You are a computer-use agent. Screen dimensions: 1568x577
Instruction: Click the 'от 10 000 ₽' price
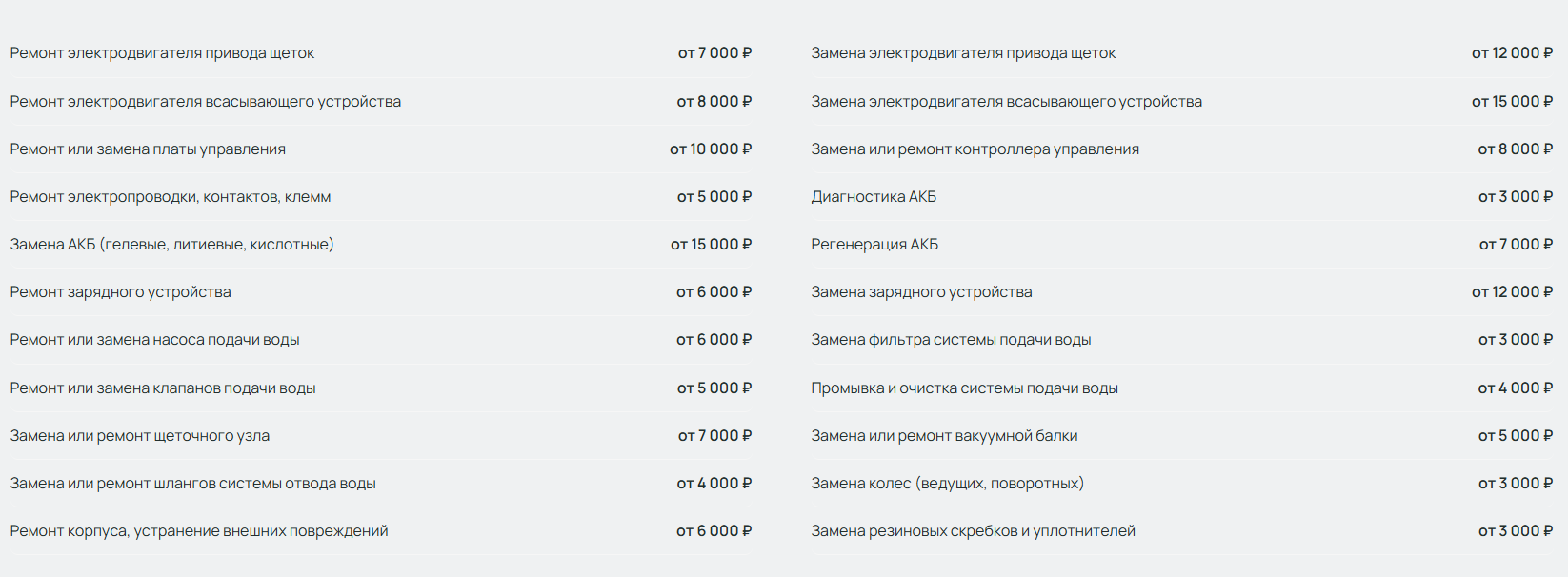(x=711, y=149)
